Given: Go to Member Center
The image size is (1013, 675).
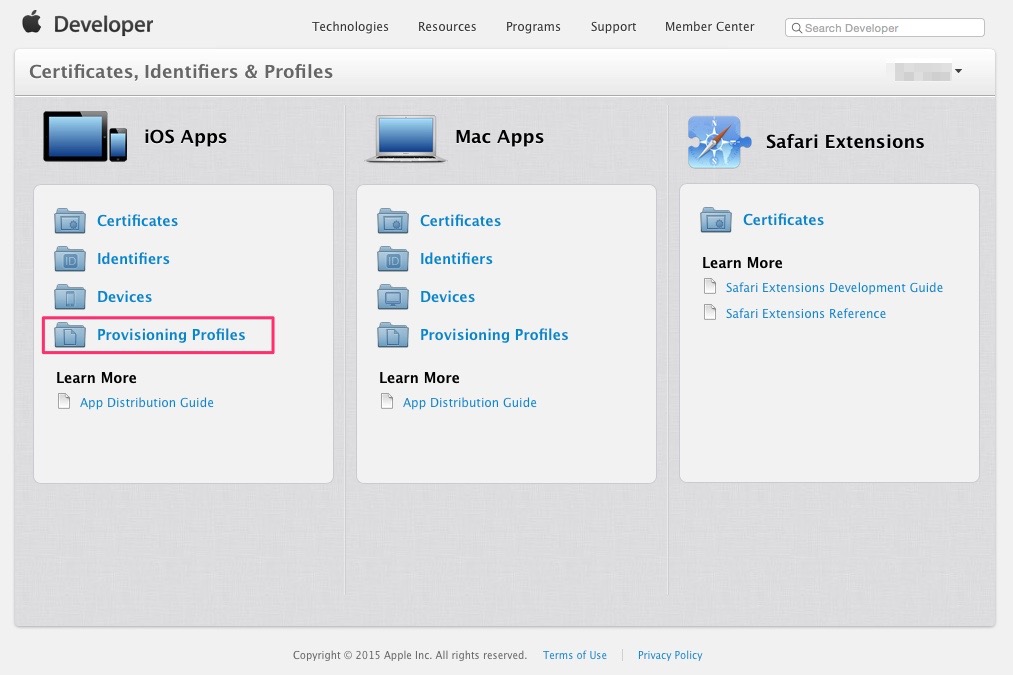Looking at the screenshot, I should [709, 26].
